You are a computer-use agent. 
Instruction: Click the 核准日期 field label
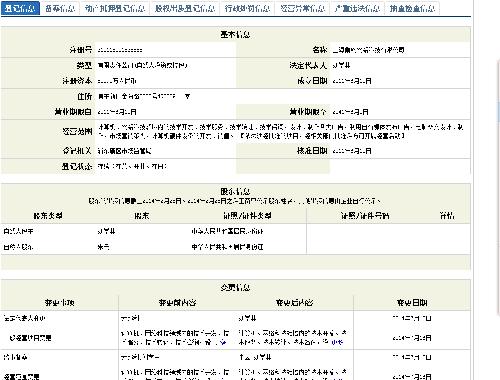coord(312,151)
